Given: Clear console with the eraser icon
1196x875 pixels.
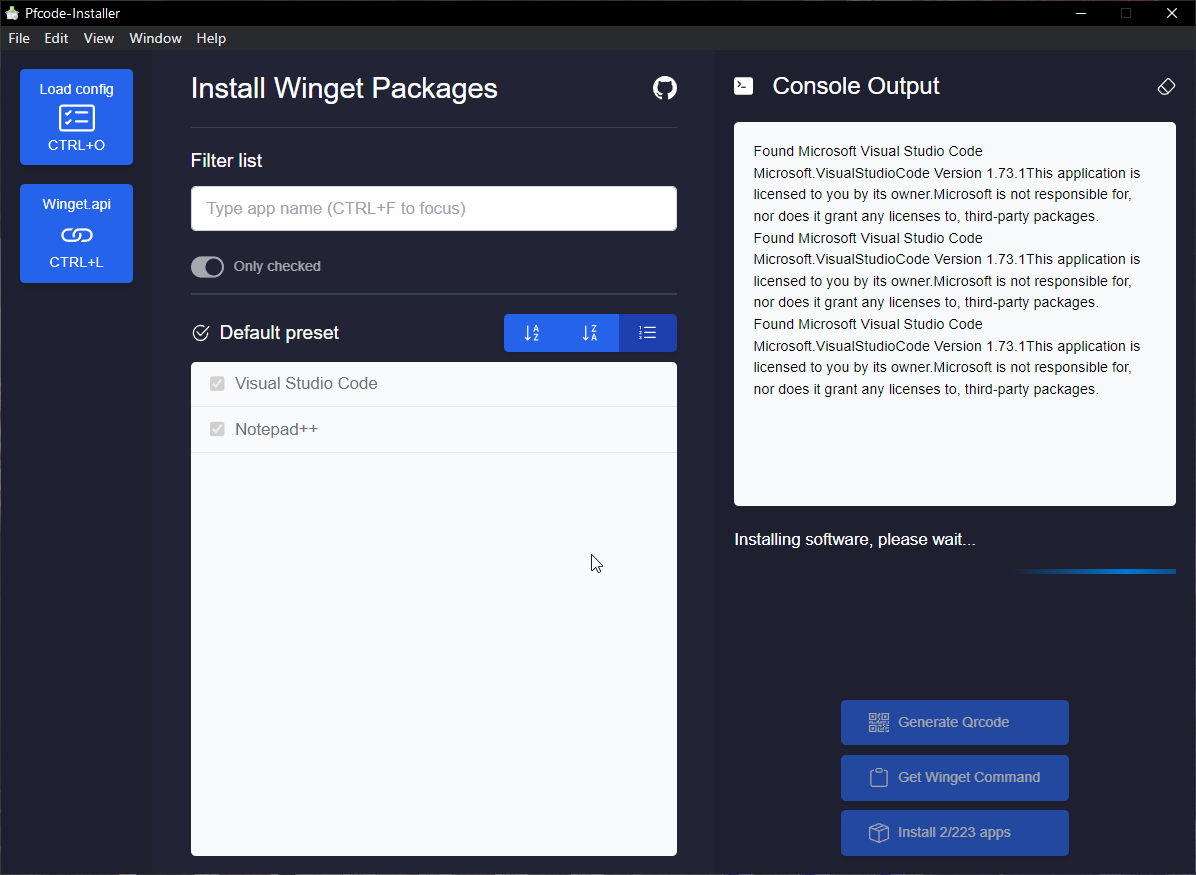Looking at the screenshot, I should (x=1165, y=87).
